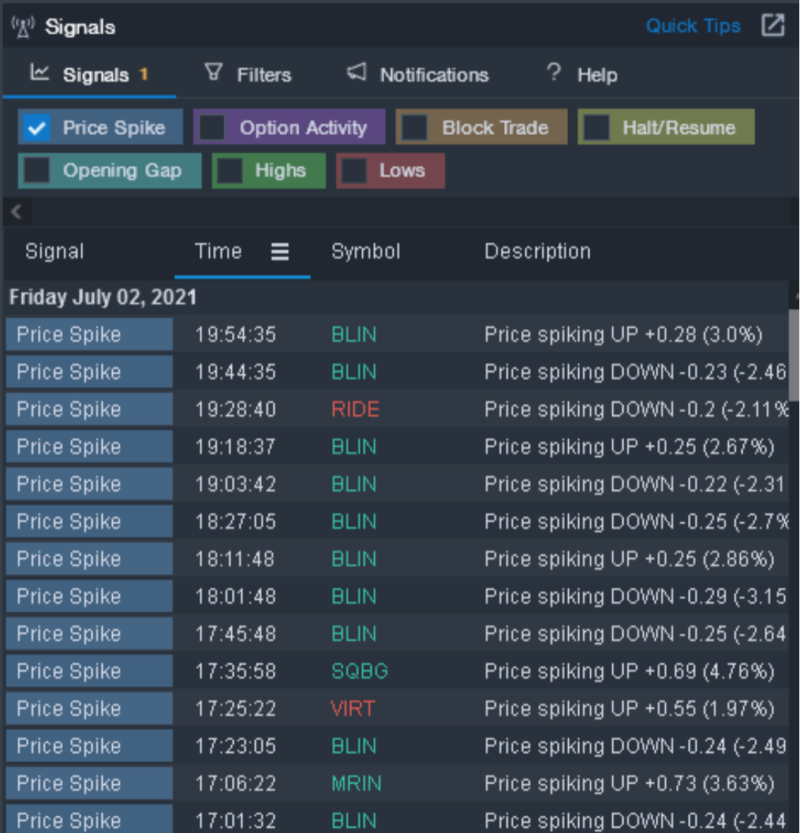The image size is (800, 833).
Task: Open the Notifications tab
Action: pos(418,74)
